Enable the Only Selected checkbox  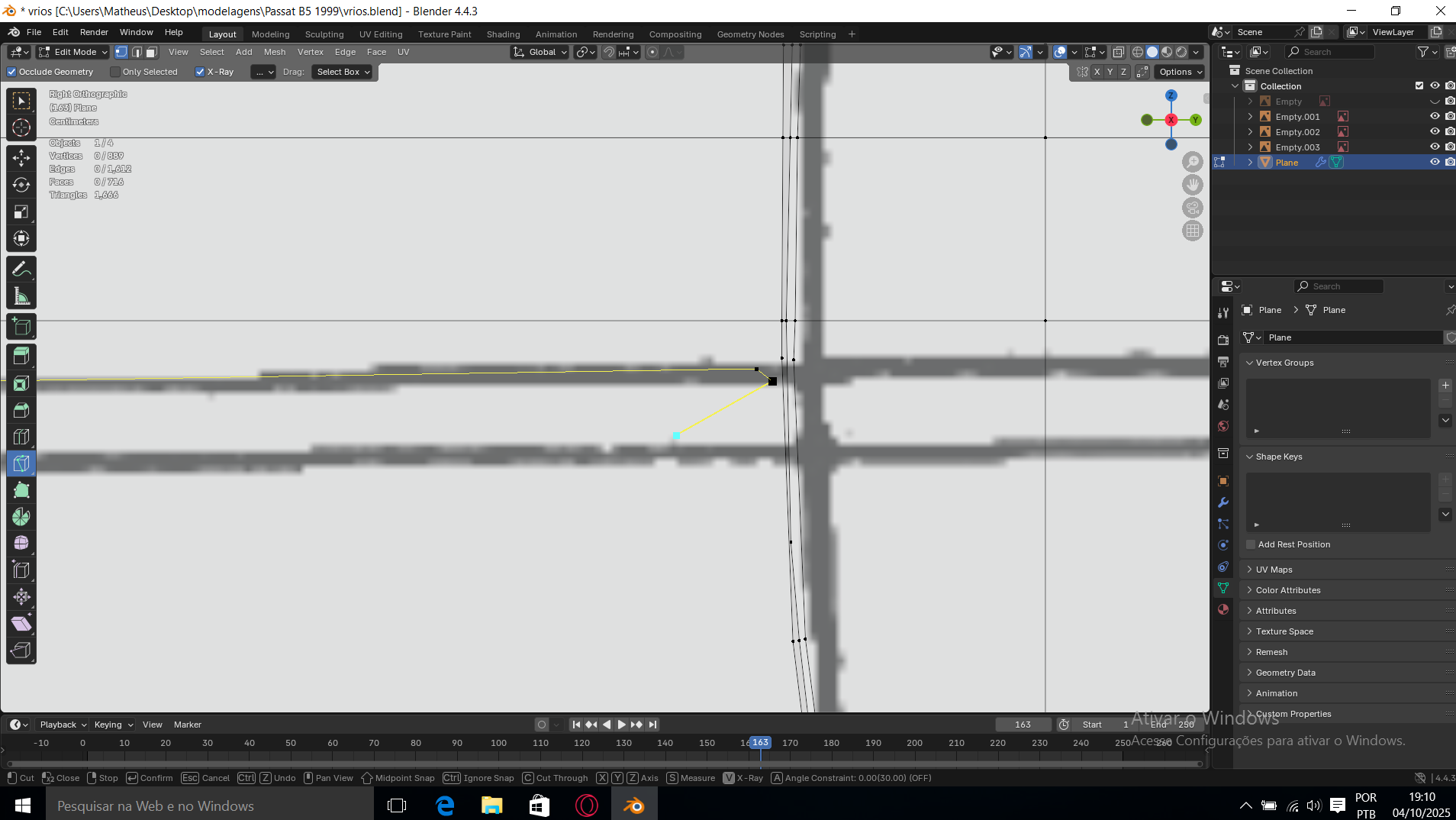115,72
